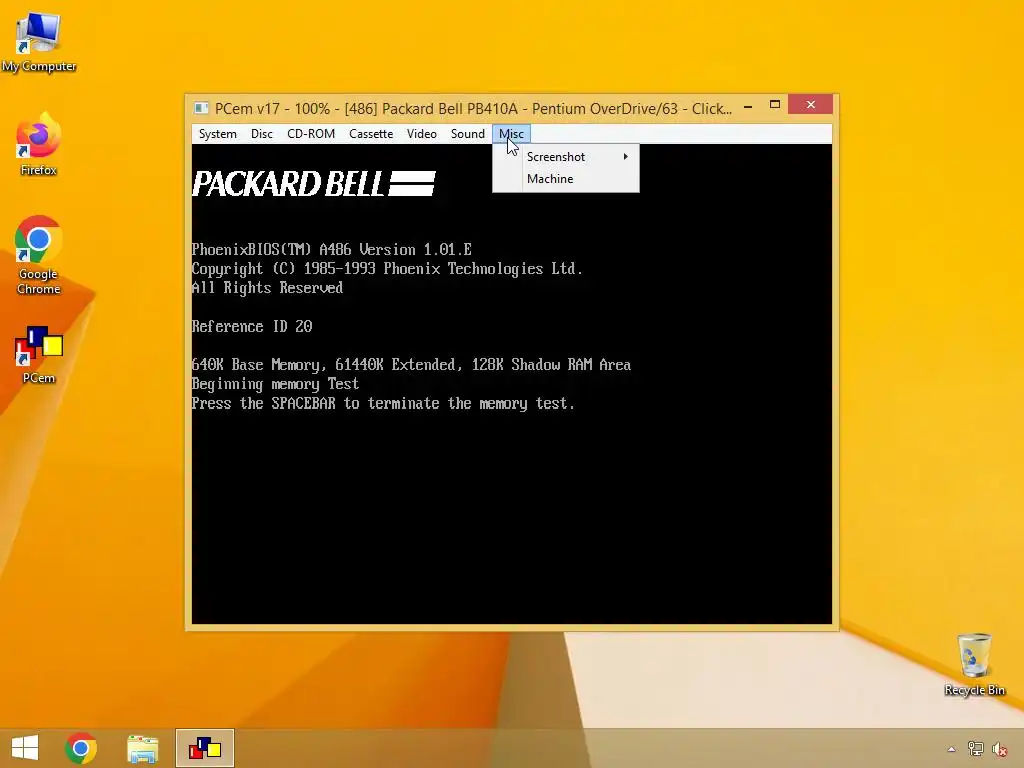Open the Disc menu
Image resolution: width=1024 pixels, height=768 pixels.
[x=261, y=134]
